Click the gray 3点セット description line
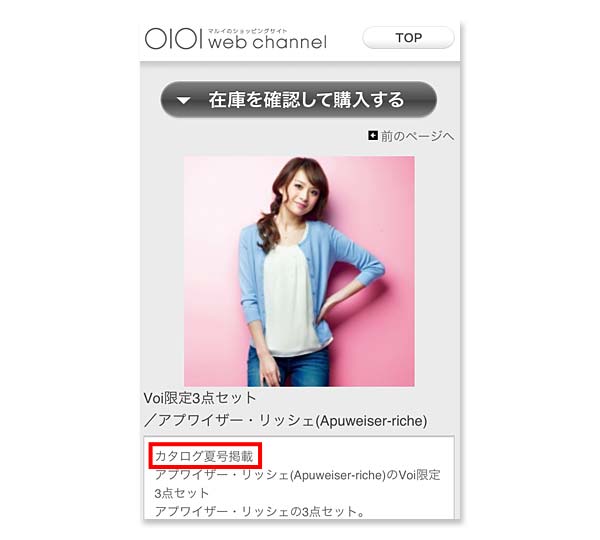This screenshot has width=600, height=540. click(182, 493)
